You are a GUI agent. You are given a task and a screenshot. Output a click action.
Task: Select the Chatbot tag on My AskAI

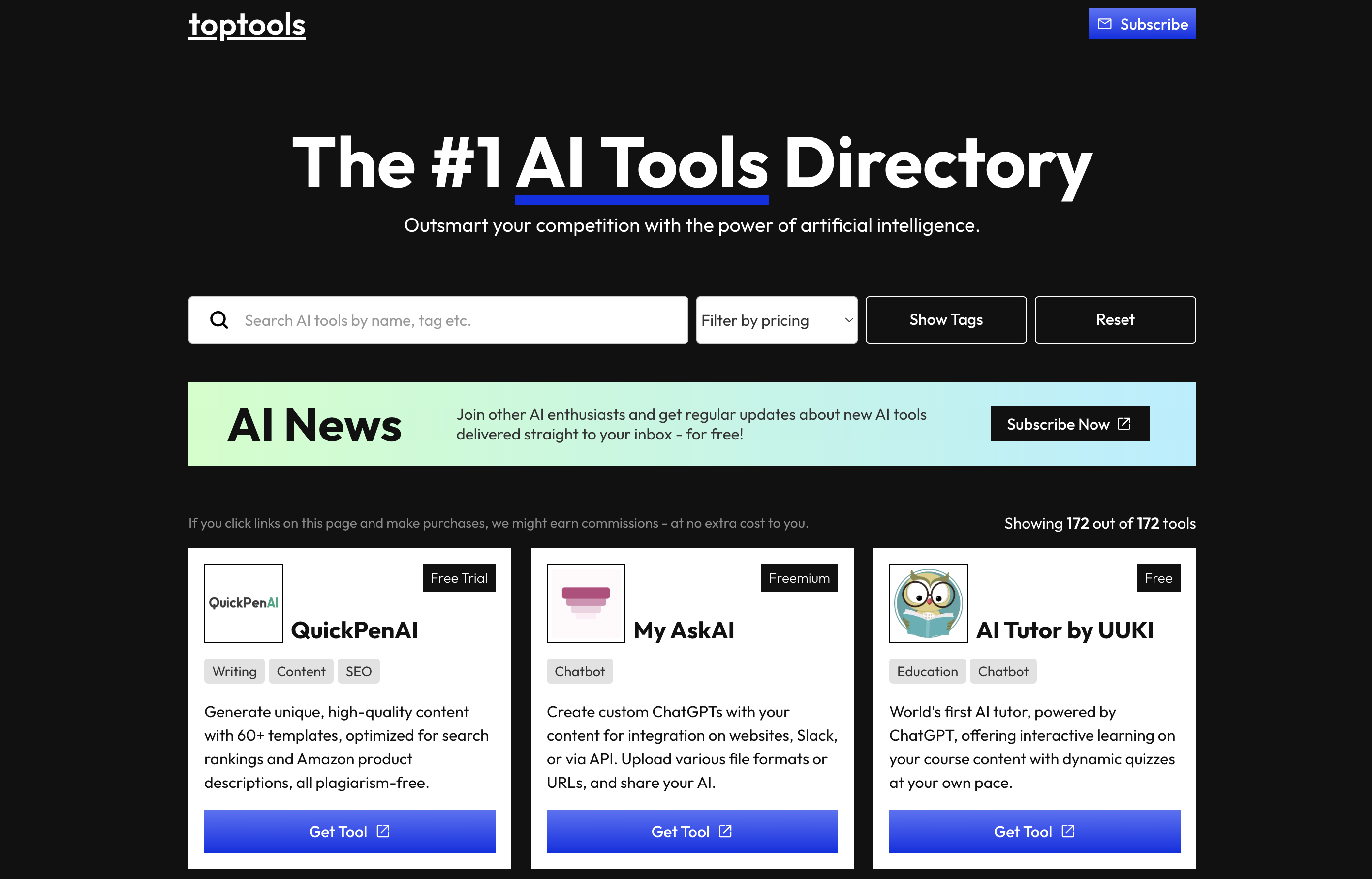click(580, 670)
